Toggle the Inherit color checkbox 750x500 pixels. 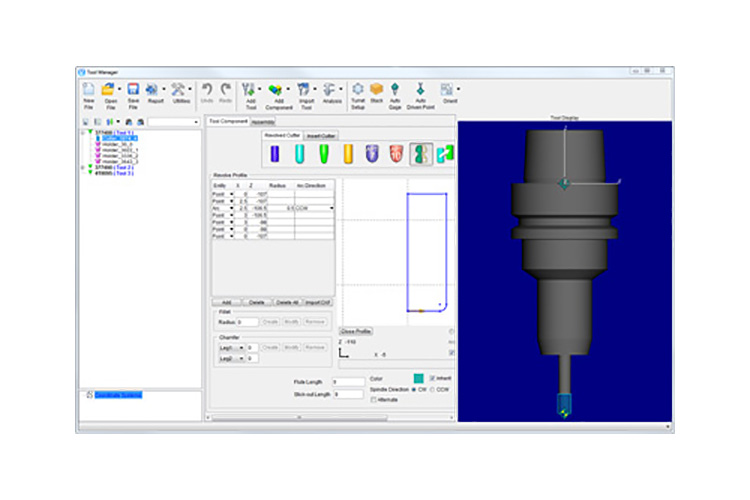click(432, 378)
